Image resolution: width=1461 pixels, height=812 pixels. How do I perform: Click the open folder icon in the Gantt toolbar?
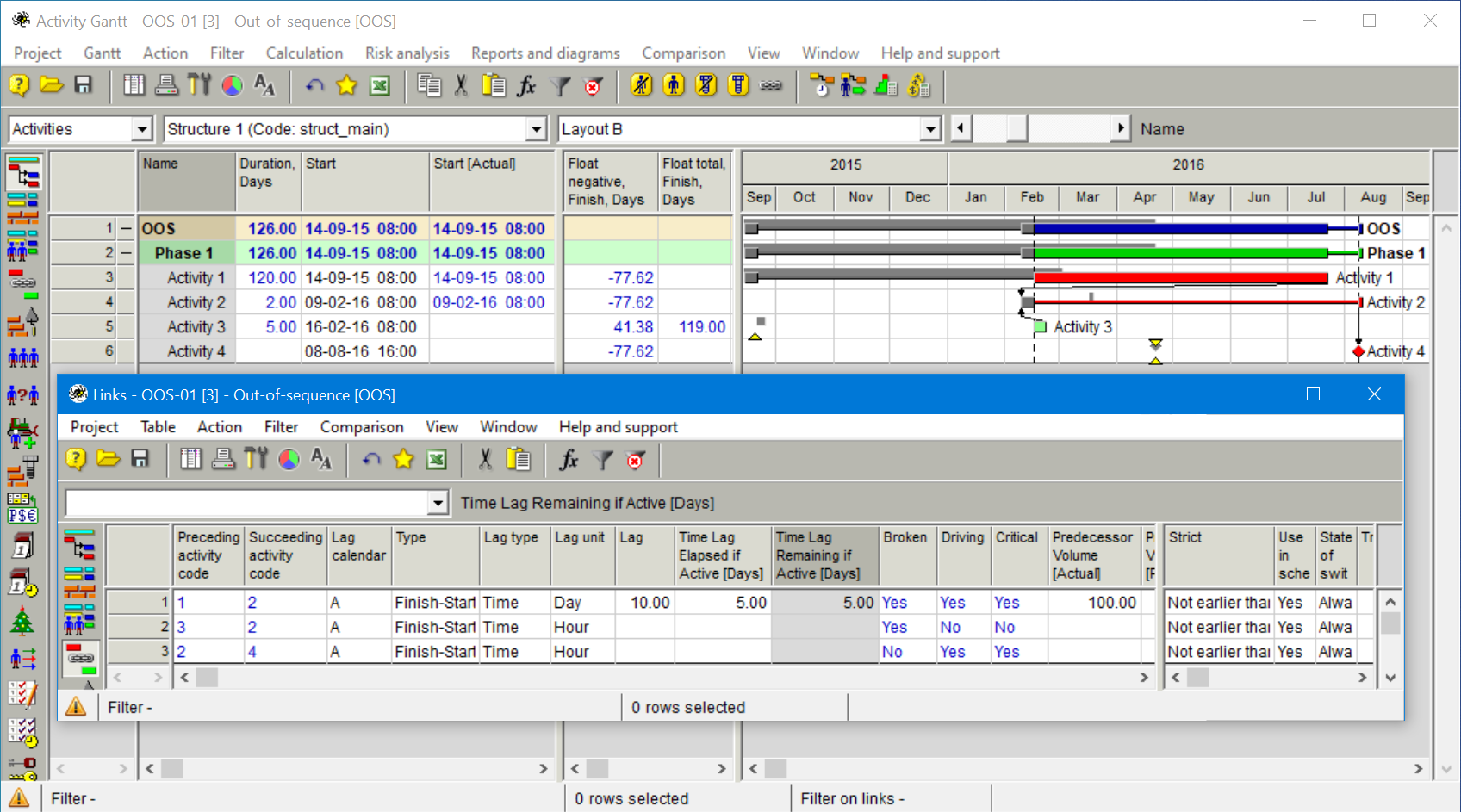51,85
